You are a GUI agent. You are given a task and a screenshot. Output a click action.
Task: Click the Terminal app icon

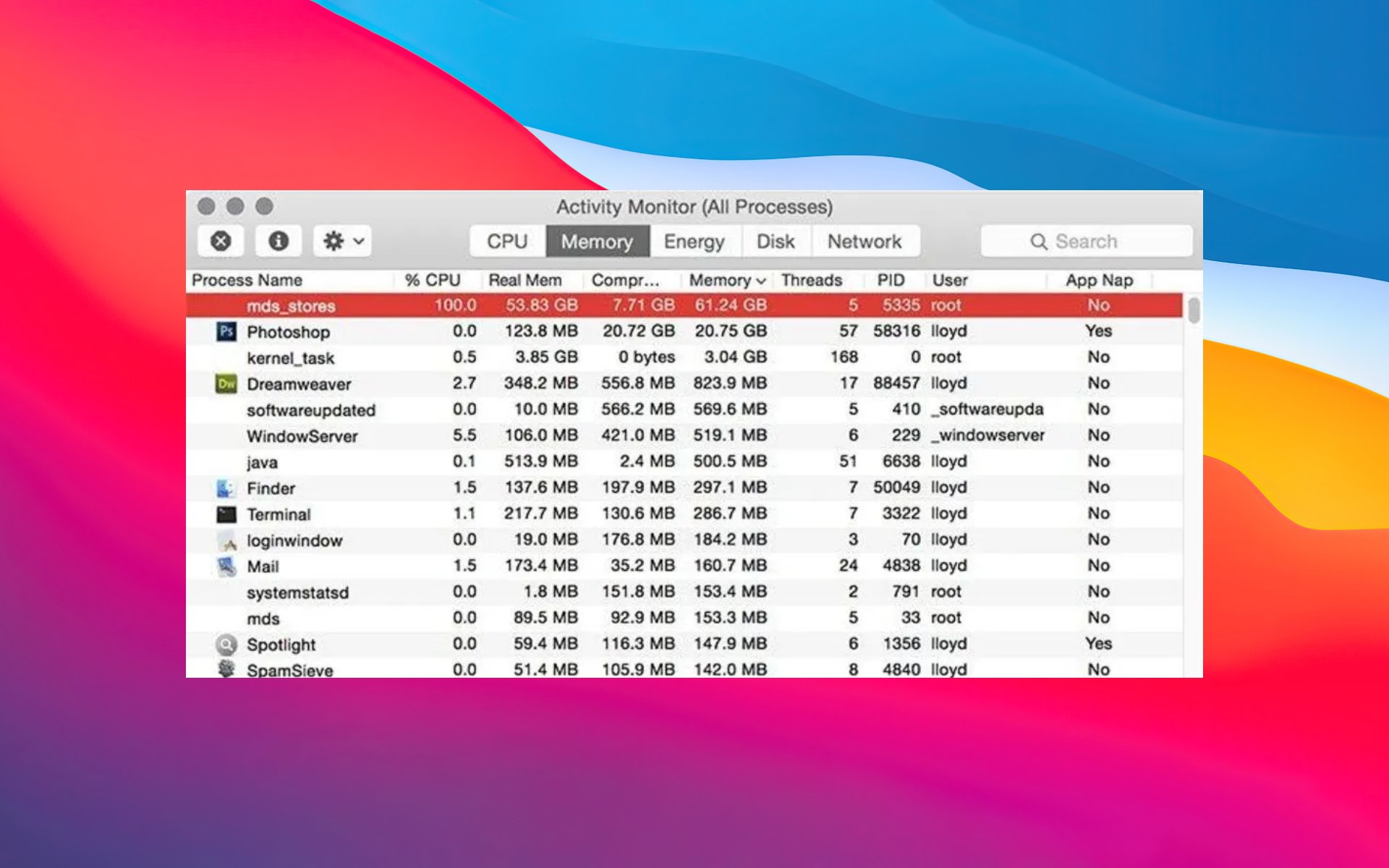point(226,514)
